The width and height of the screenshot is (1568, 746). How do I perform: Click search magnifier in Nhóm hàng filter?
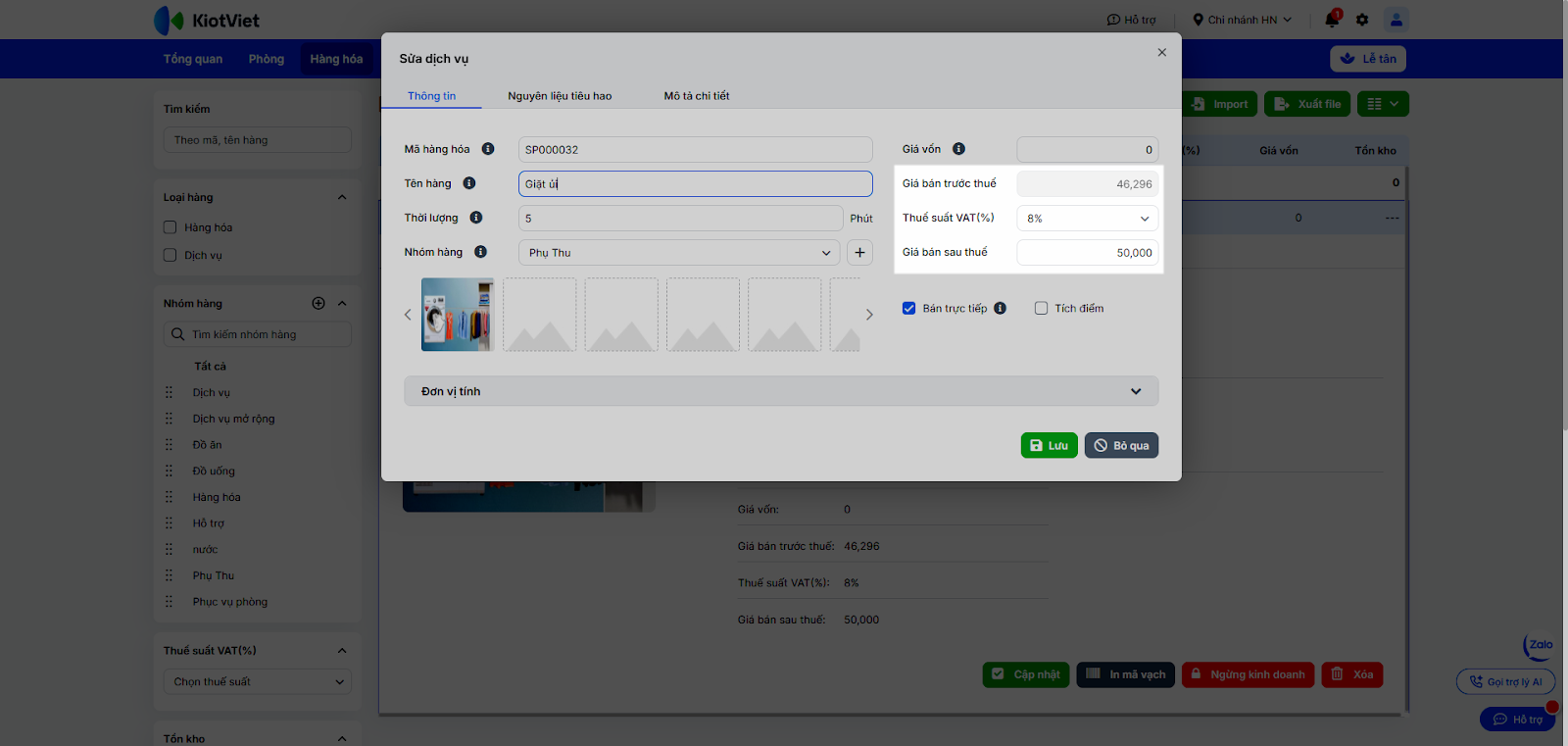[177, 334]
